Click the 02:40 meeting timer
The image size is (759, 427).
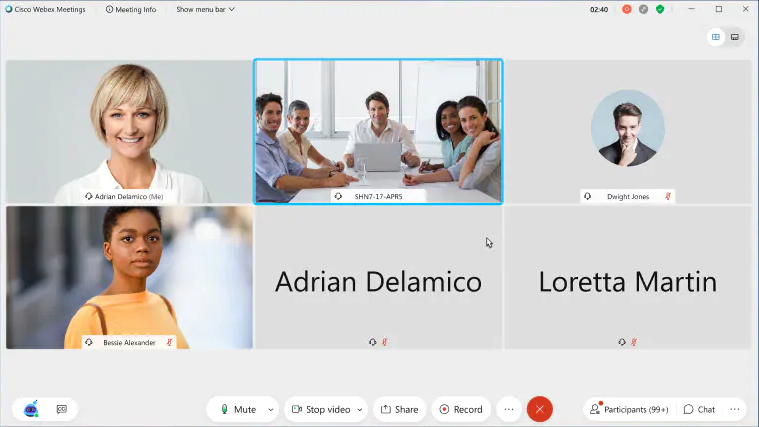point(599,9)
